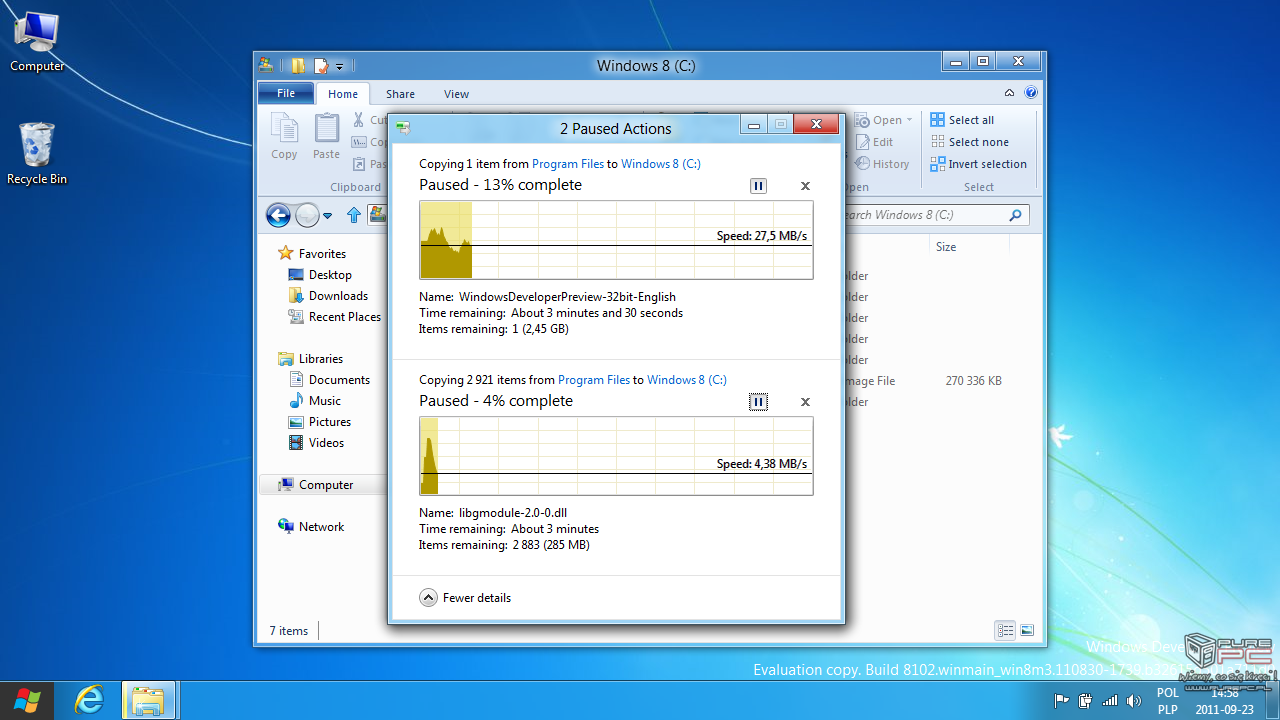This screenshot has height=720, width=1280.
Task: Click the Copy path icon in Clipboard group
Action: tap(360, 142)
